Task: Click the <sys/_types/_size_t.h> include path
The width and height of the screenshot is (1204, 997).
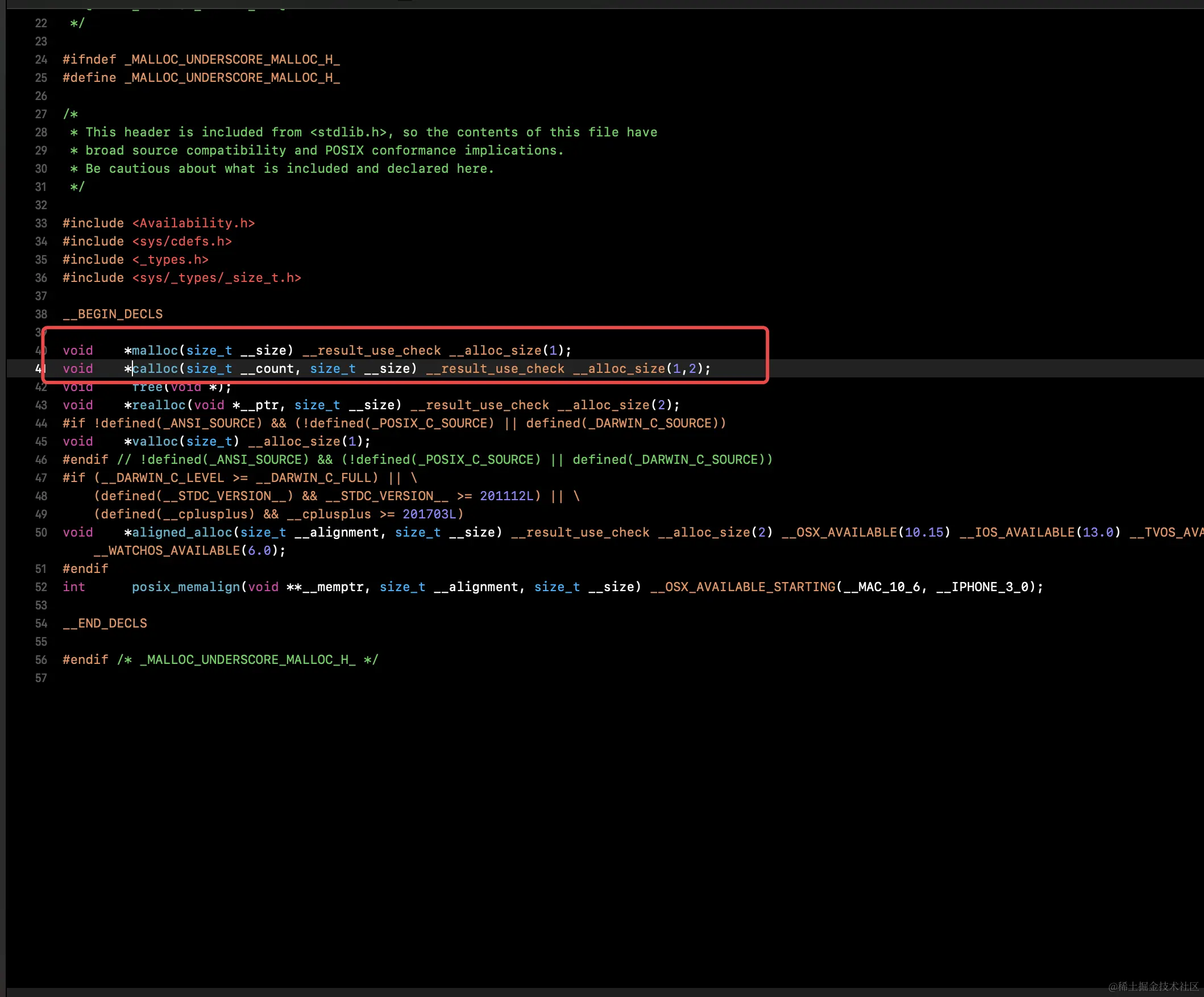Action: pyautogui.click(x=216, y=277)
